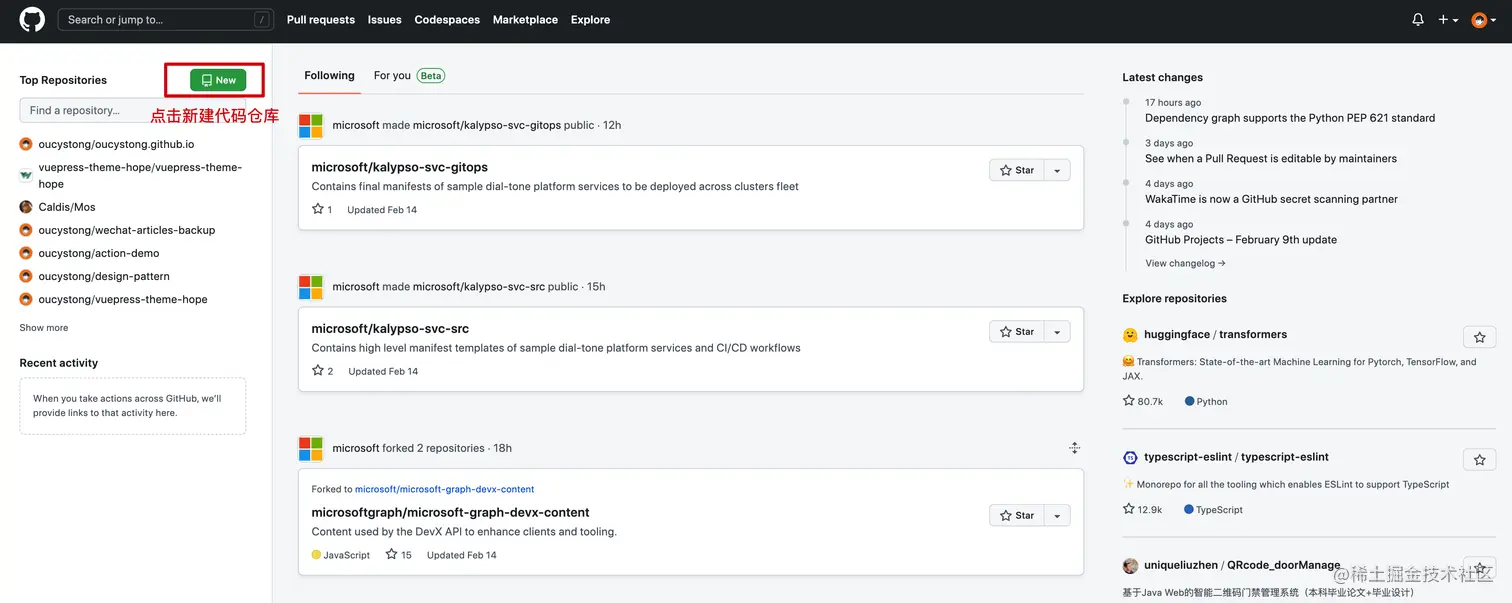The width and height of the screenshot is (1512, 603).
Task: Open the plus create-new menu
Action: click(x=1448, y=19)
